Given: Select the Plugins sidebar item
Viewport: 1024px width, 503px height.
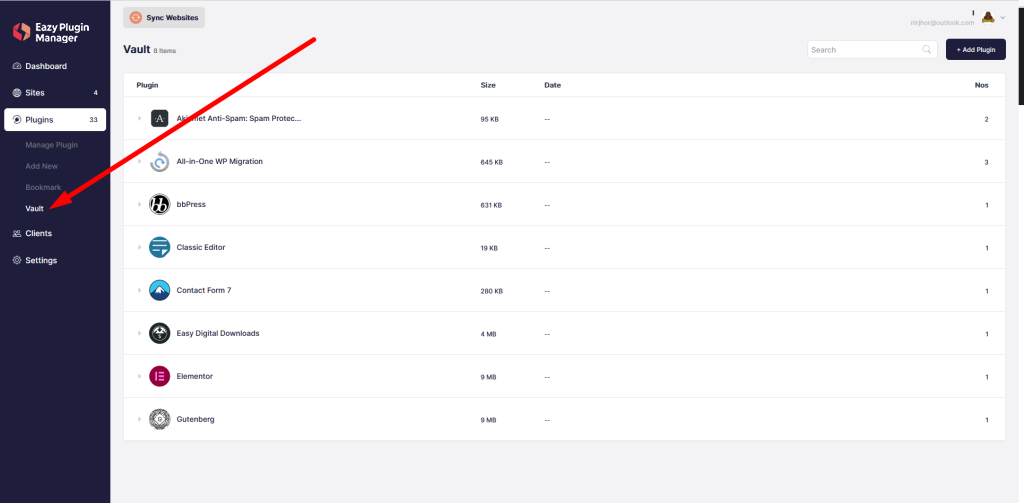Looking at the screenshot, I should click(55, 120).
